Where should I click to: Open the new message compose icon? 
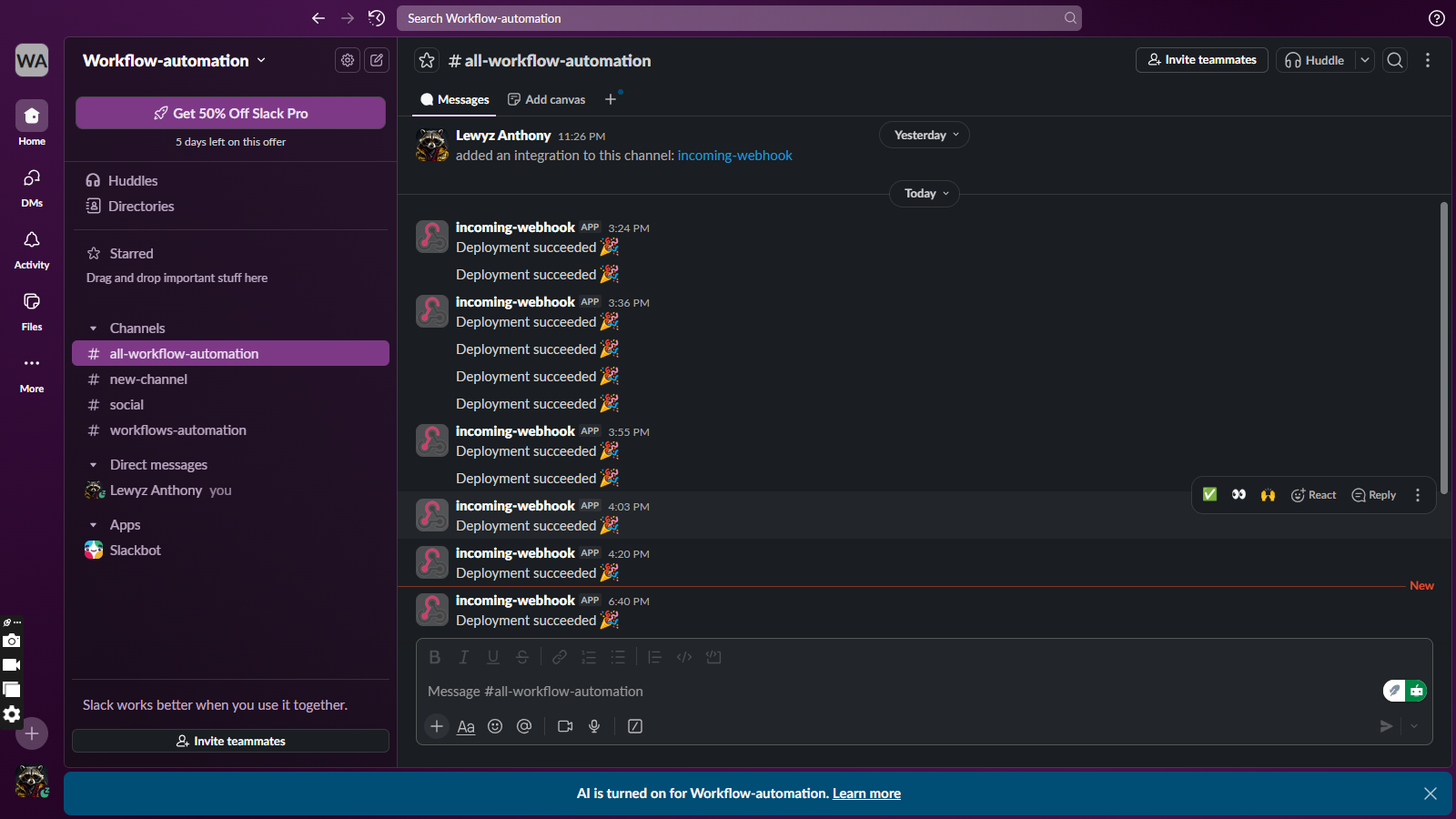point(377,60)
